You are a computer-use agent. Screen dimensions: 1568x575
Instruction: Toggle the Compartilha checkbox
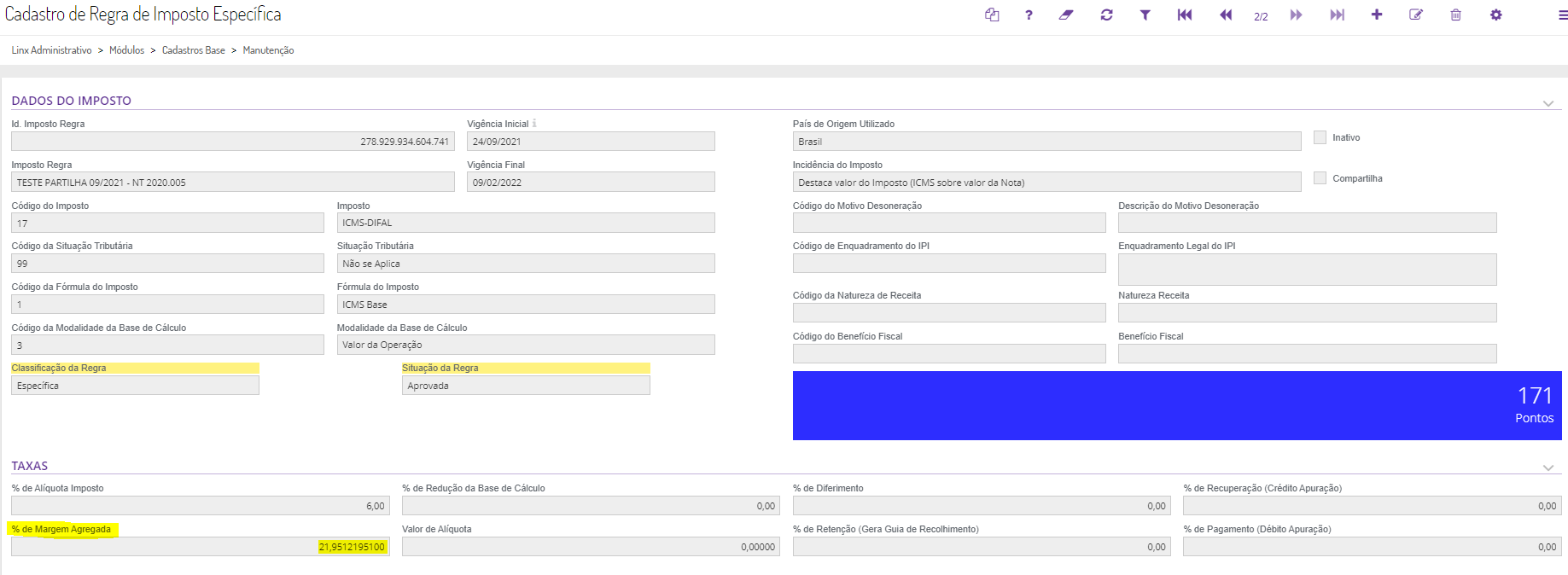[1320, 178]
